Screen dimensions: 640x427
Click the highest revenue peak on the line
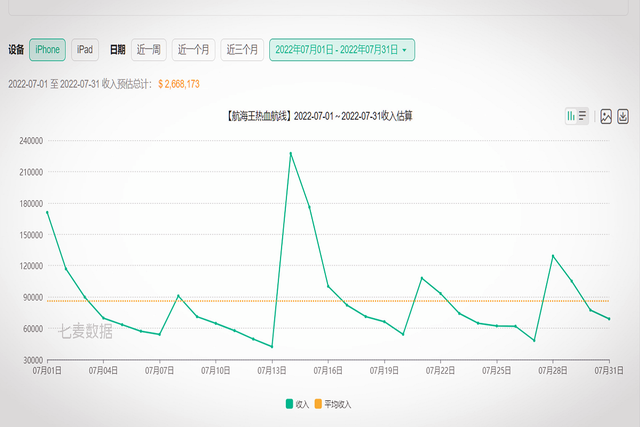[x=290, y=153]
